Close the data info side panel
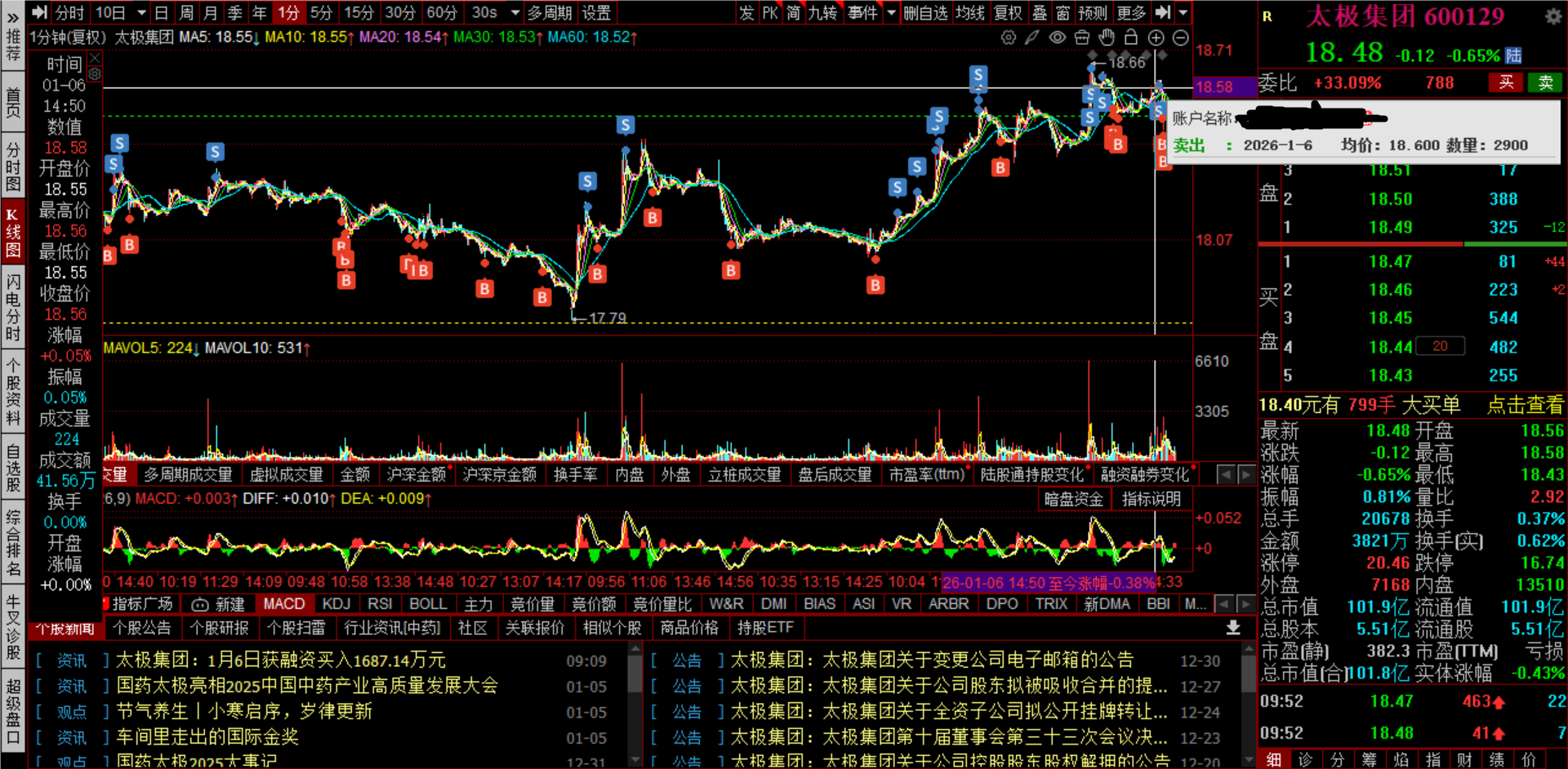This screenshot has width=1568, height=769. point(95,58)
